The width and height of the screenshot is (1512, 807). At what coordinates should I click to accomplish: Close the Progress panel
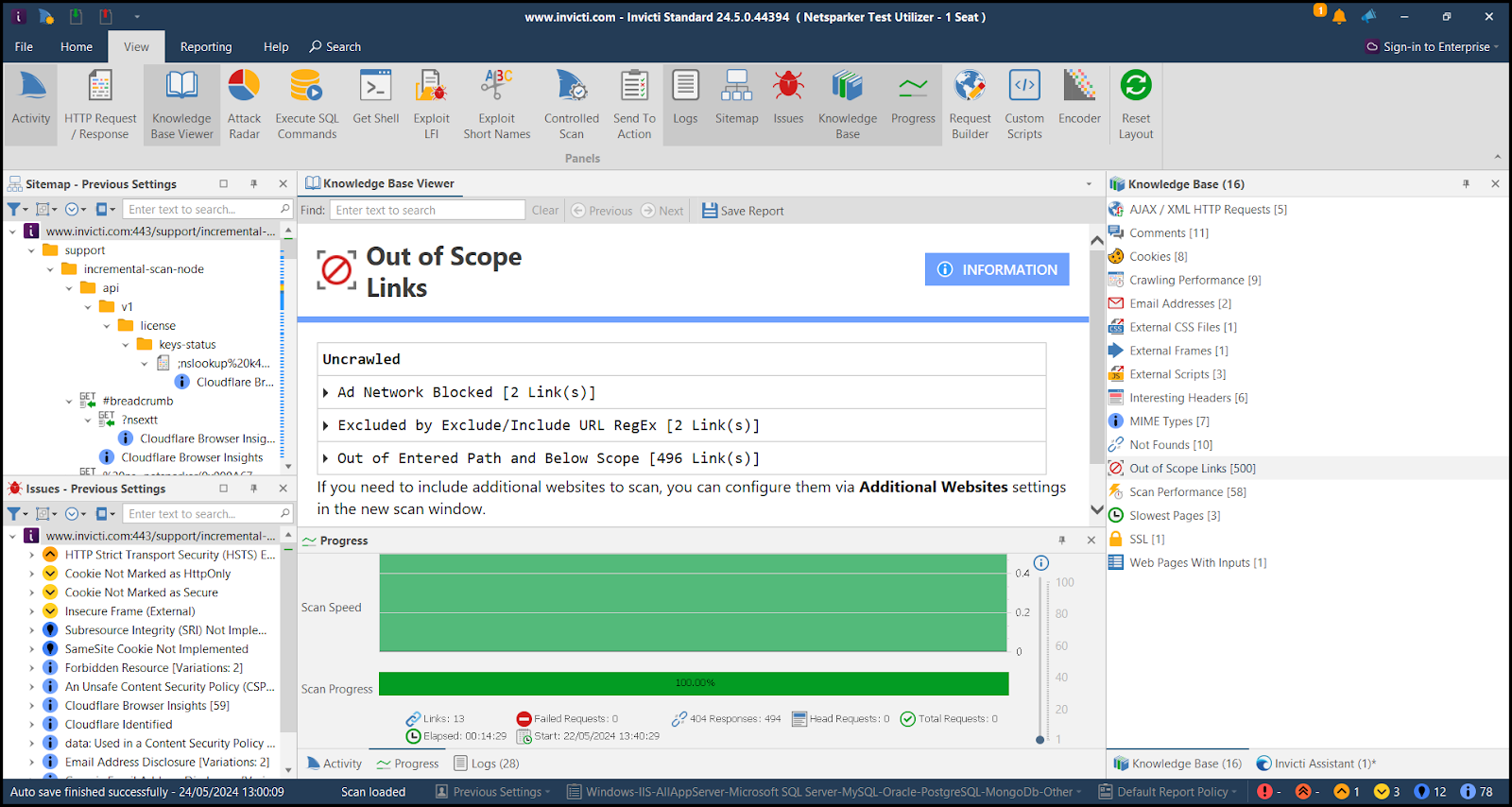[x=1091, y=541]
